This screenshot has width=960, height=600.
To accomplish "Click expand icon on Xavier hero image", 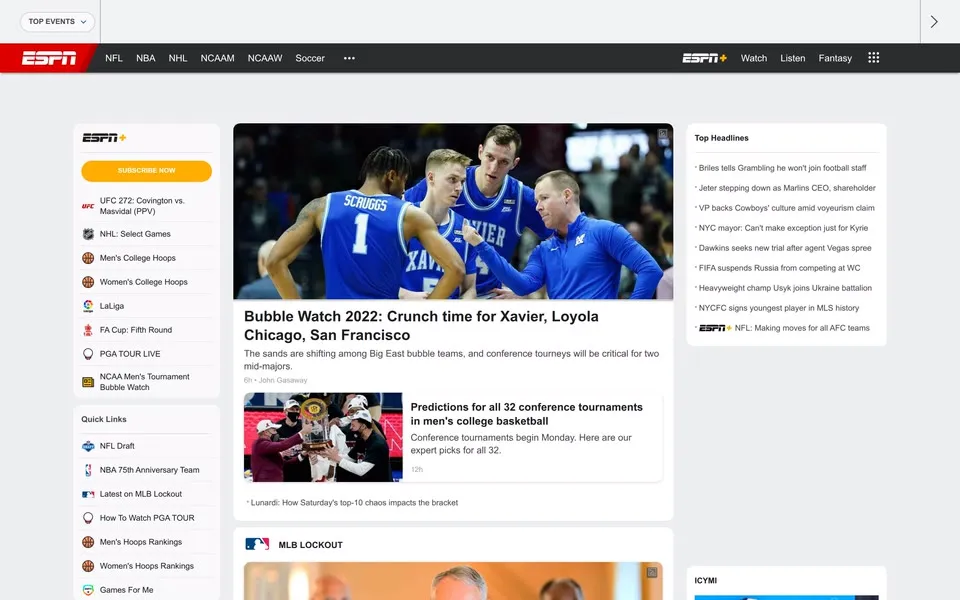I will click(662, 134).
